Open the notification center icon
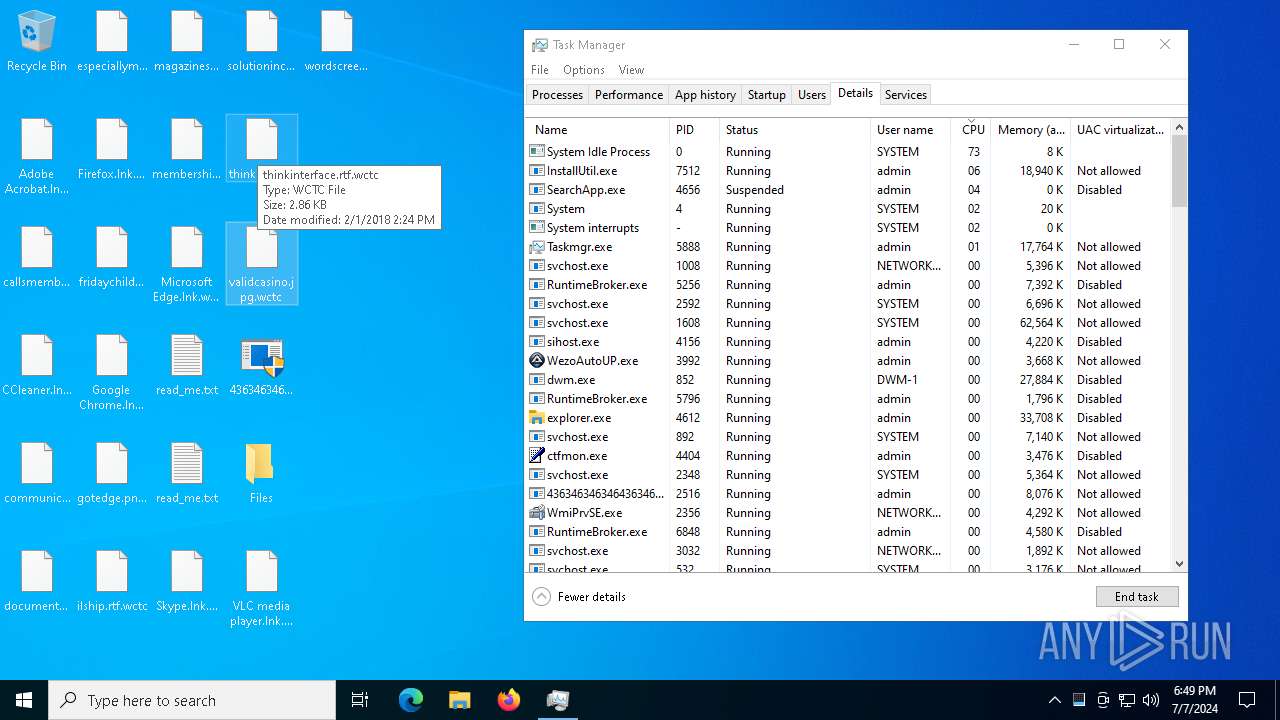This screenshot has width=1280, height=720. tap(1247, 700)
